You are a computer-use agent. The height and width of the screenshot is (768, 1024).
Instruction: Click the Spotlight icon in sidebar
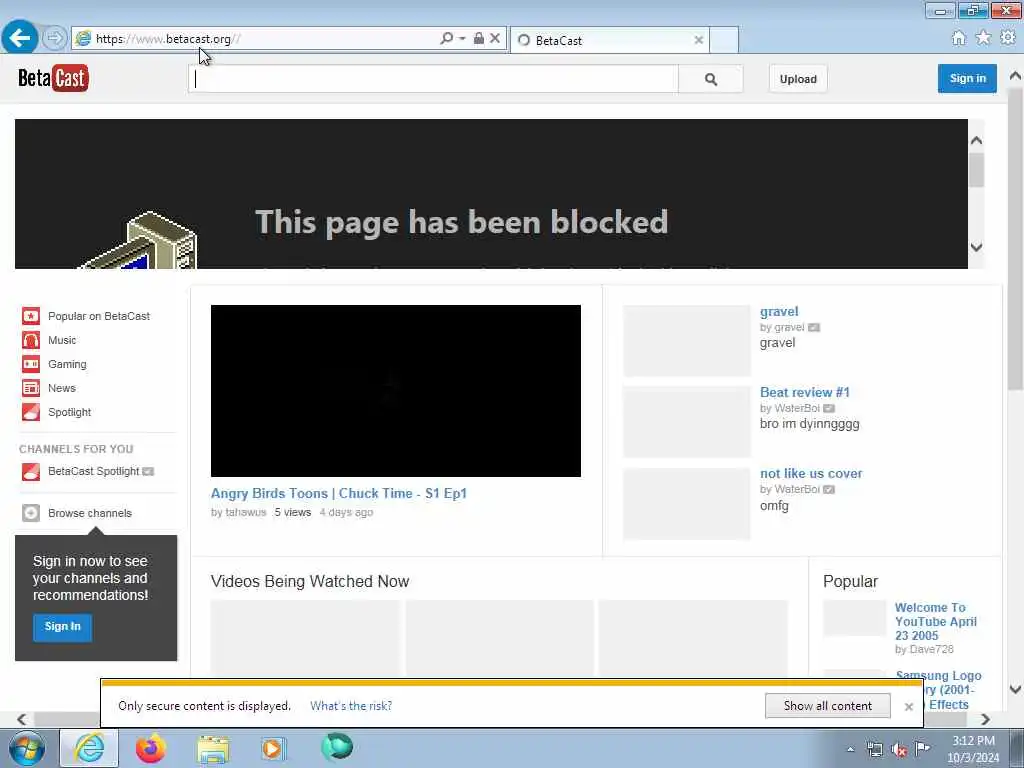(x=31, y=413)
